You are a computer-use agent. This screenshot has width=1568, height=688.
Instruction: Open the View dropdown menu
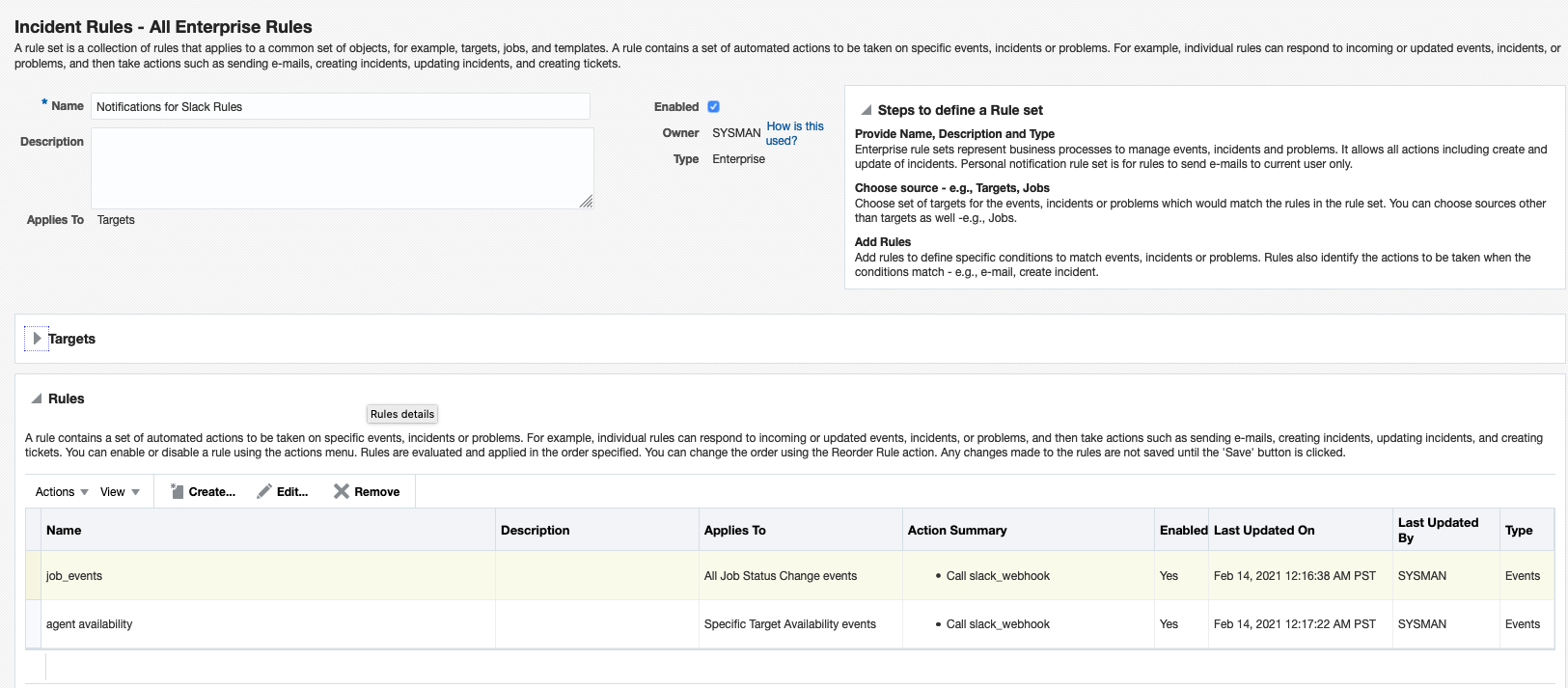[x=120, y=492]
